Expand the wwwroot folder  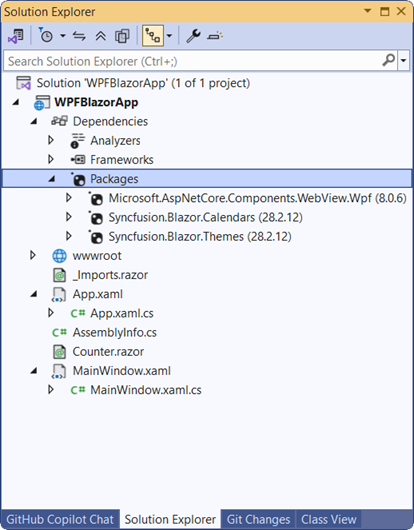pos(33,255)
